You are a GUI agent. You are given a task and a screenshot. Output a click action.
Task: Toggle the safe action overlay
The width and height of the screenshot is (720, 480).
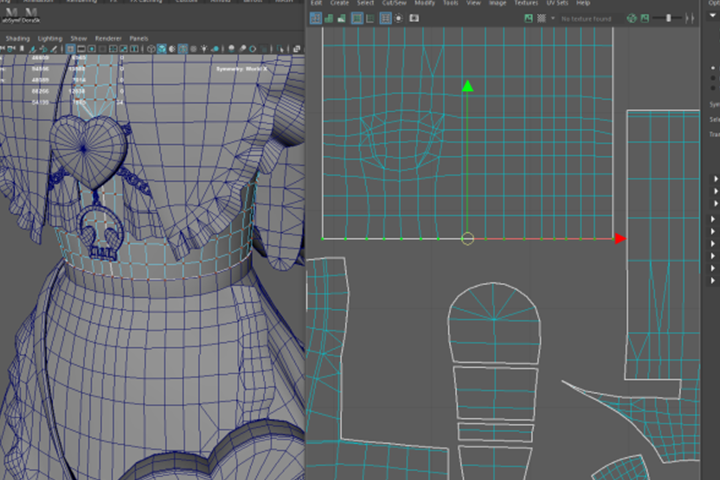[x=124, y=49]
